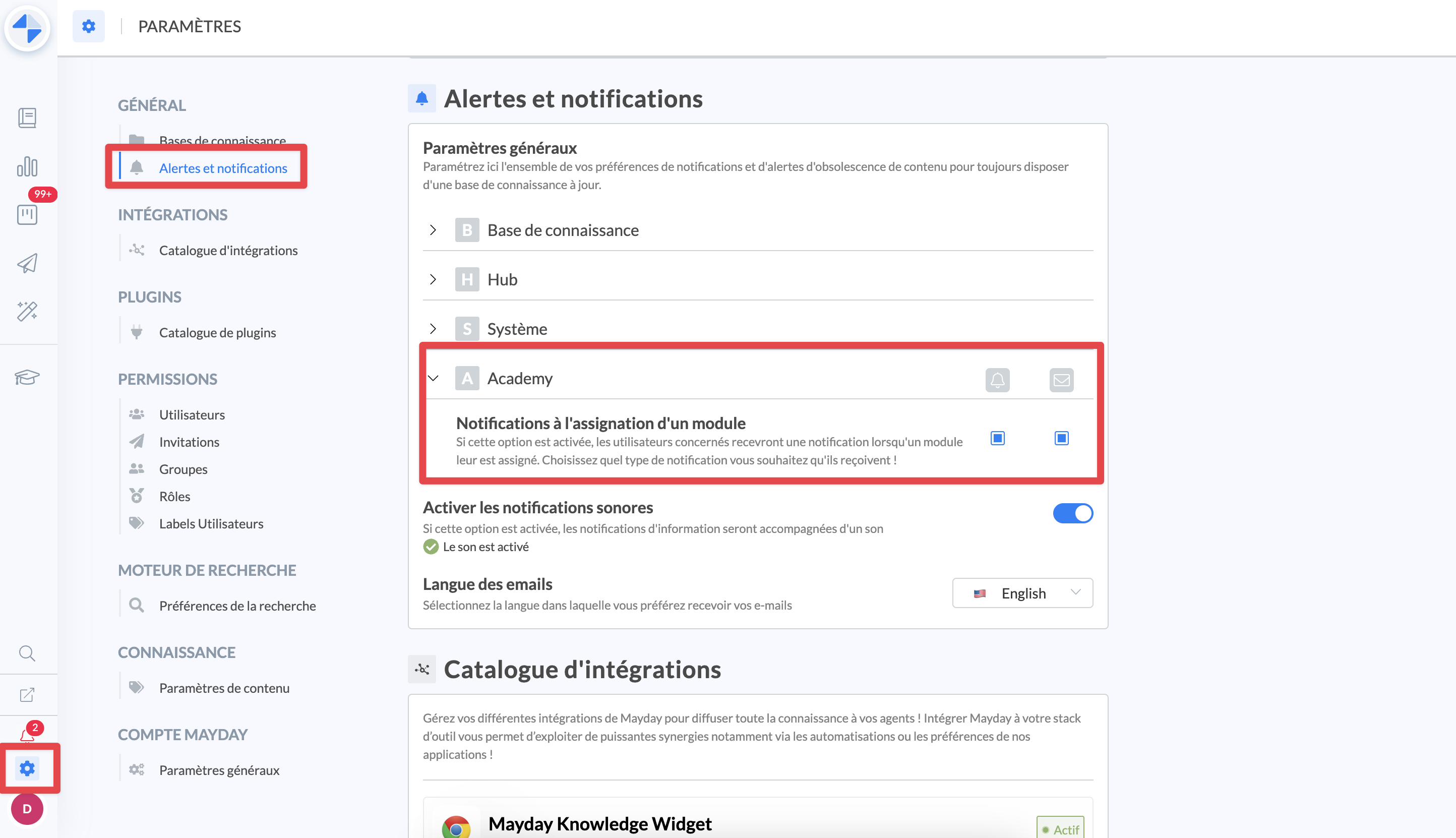The height and width of the screenshot is (838, 1456).
Task: Expand the Base de connaissance section
Action: (434, 230)
